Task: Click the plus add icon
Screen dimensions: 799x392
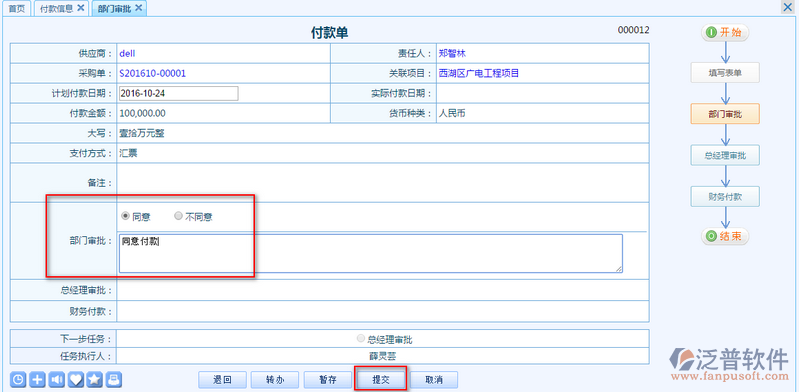Action: tap(37, 379)
